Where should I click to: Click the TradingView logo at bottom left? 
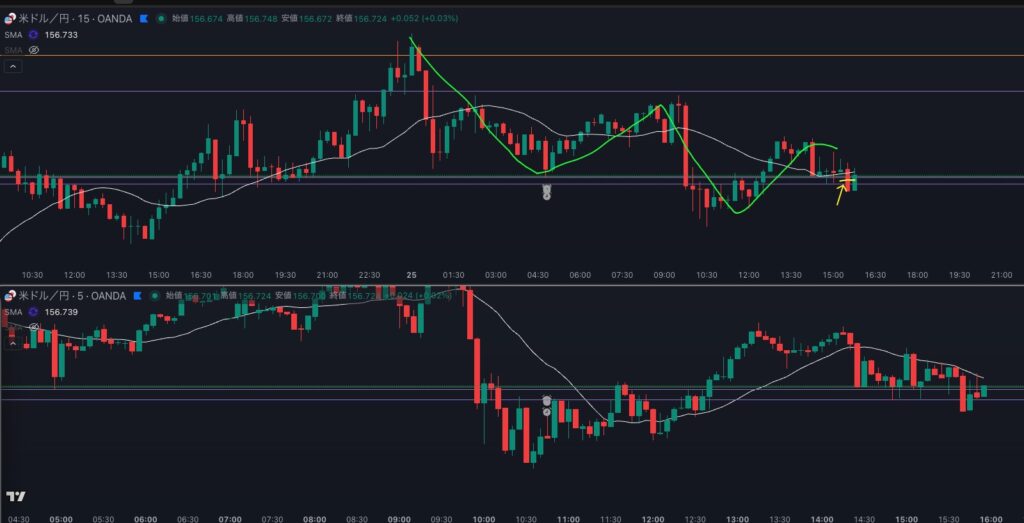pos(15,497)
